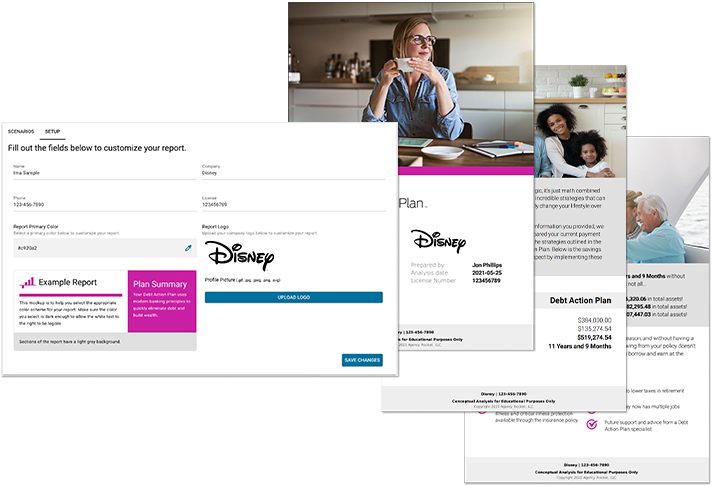Screen dimensions: 714x486
Task: Open the cover photo of woman drinking coffee
Action: [410, 75]
